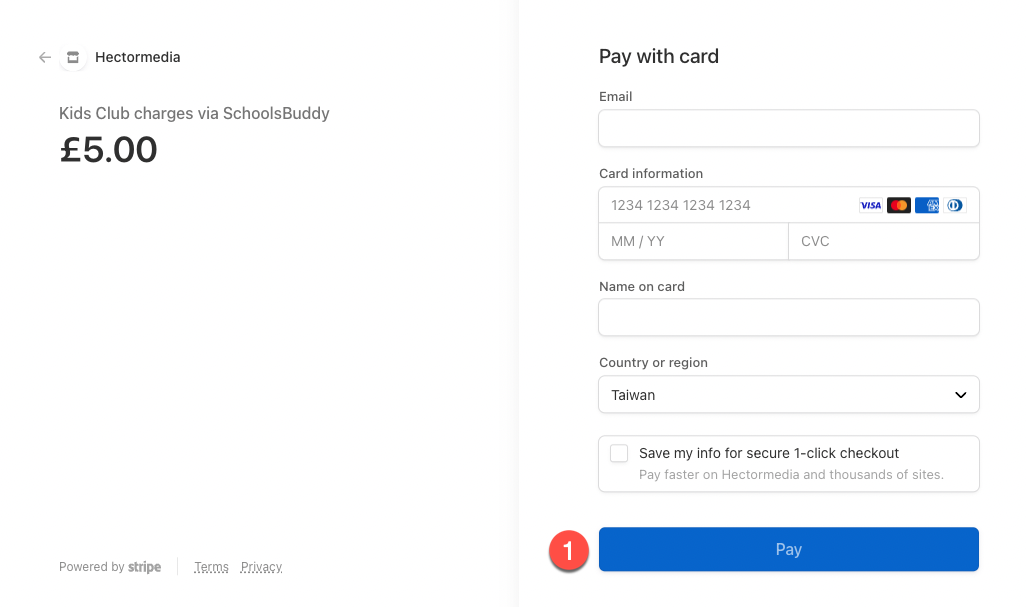Open the Privacy link
The height and width of the screenshot is (607, 1026).
(261, 566)
